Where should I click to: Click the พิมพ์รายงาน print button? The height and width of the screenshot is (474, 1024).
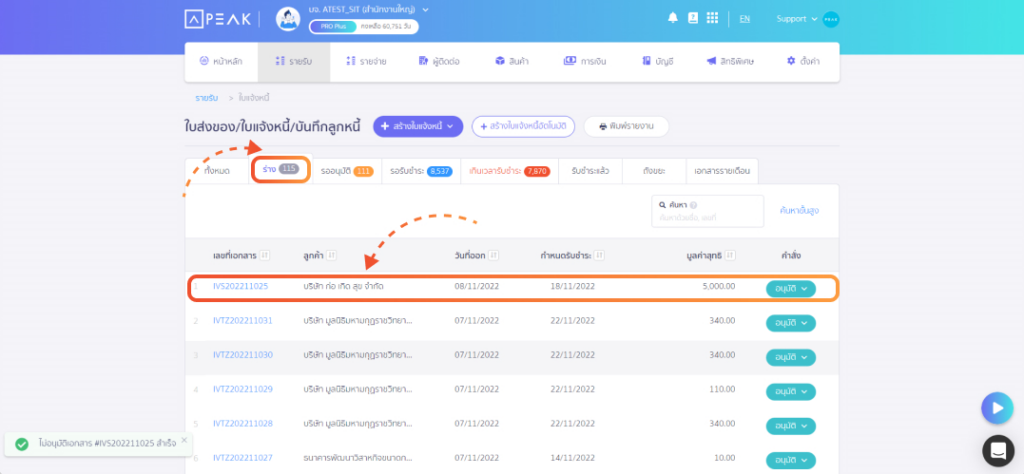pos(626,127)
